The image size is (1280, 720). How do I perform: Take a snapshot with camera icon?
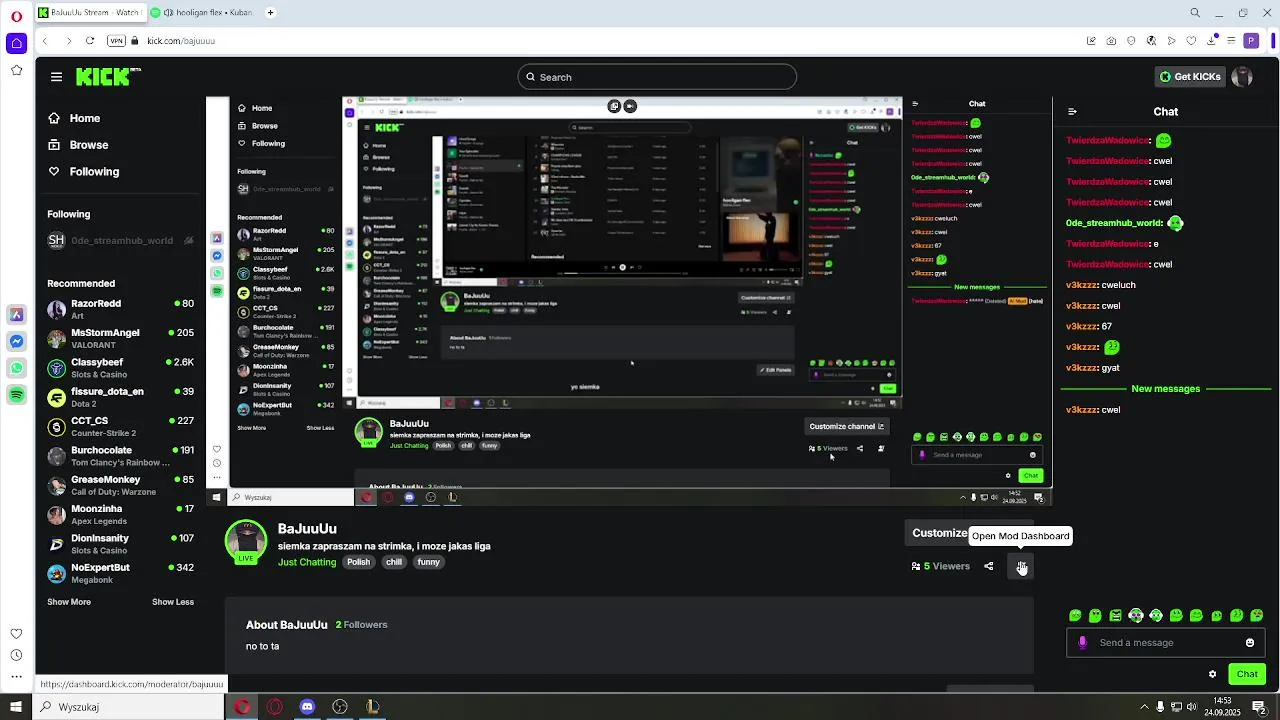click(1111, 41)
